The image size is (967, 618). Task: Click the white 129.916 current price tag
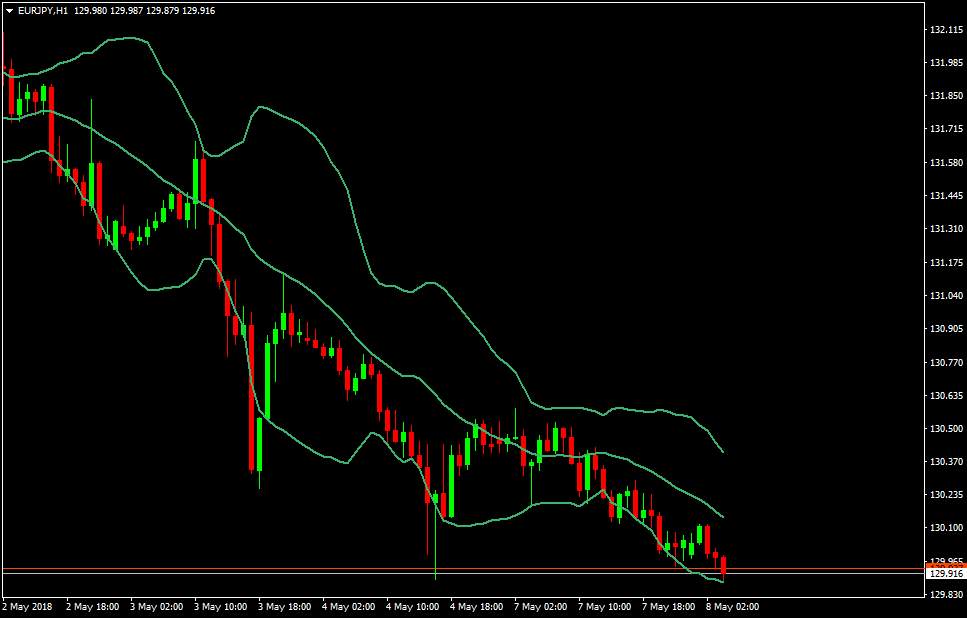[946, 574]
